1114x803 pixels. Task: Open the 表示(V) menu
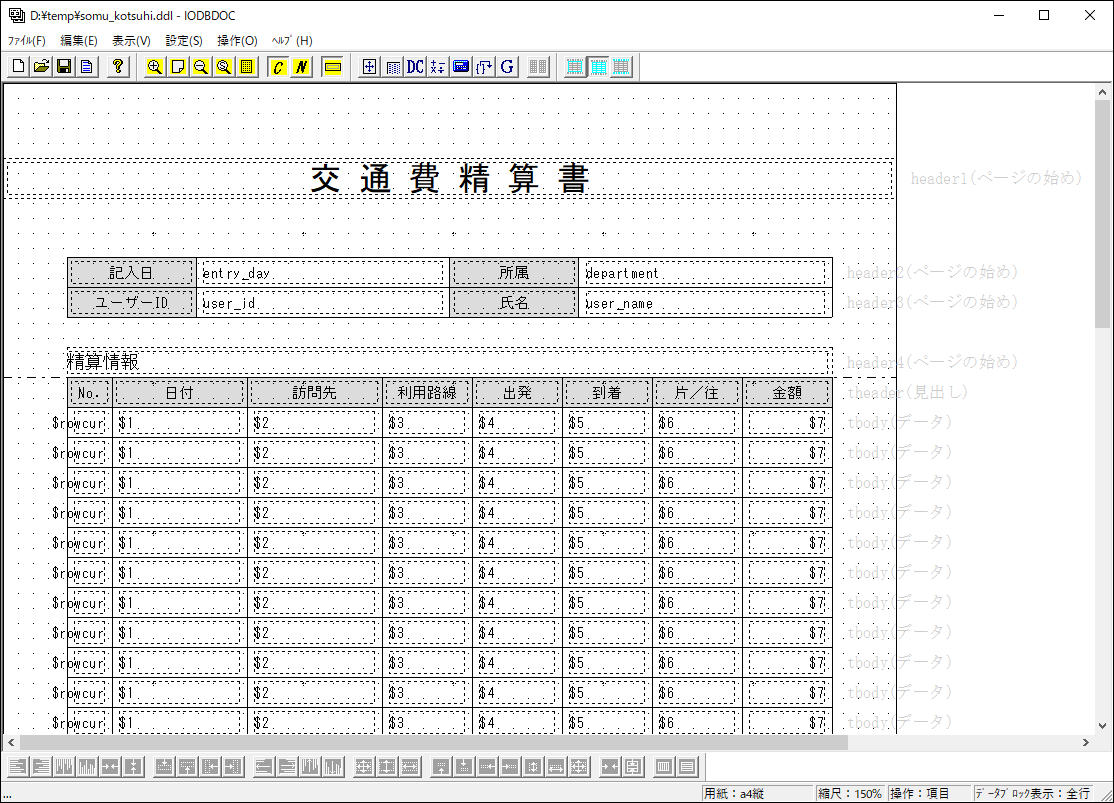[131, 41]
